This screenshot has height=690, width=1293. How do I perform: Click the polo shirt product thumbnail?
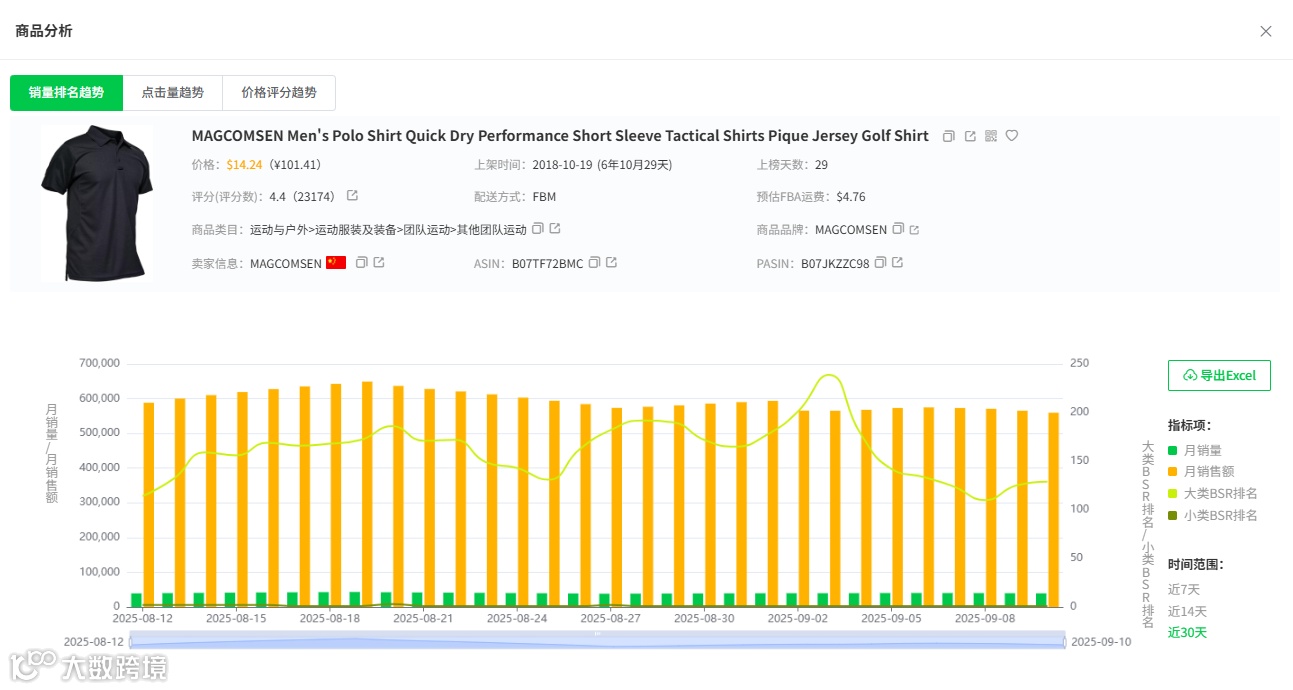96,203
